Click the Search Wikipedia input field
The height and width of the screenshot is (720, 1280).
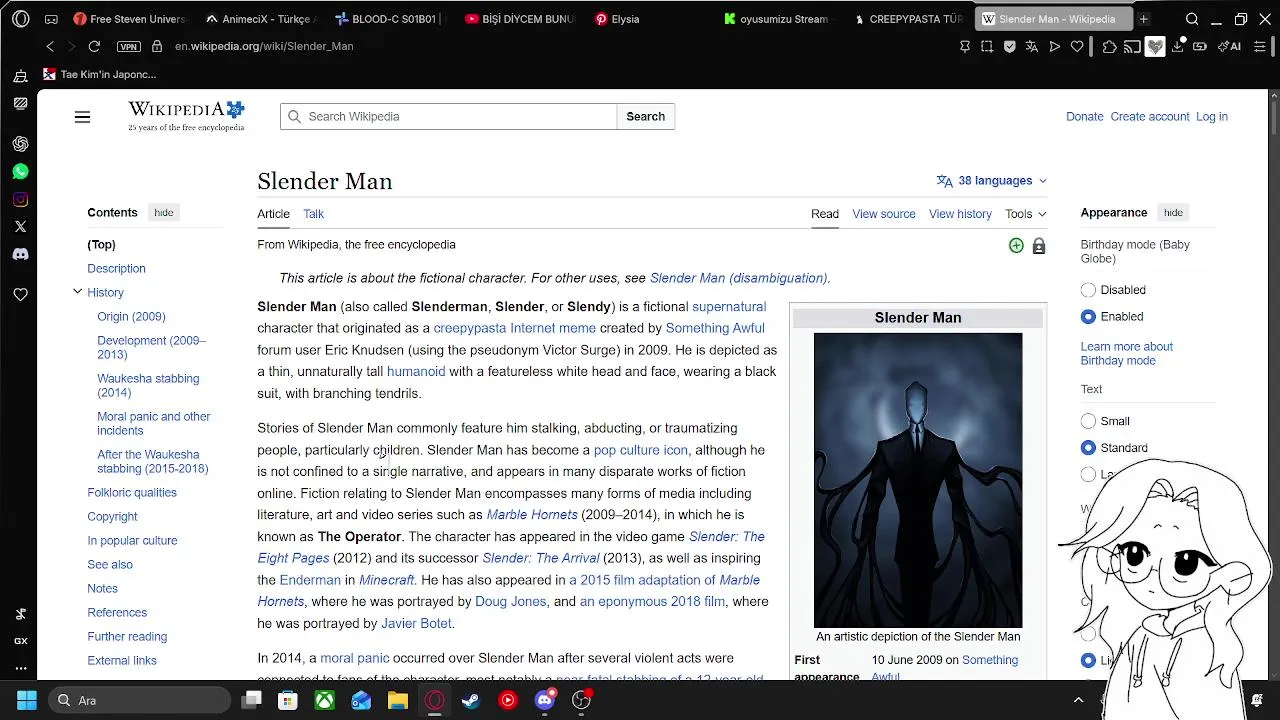448,117
